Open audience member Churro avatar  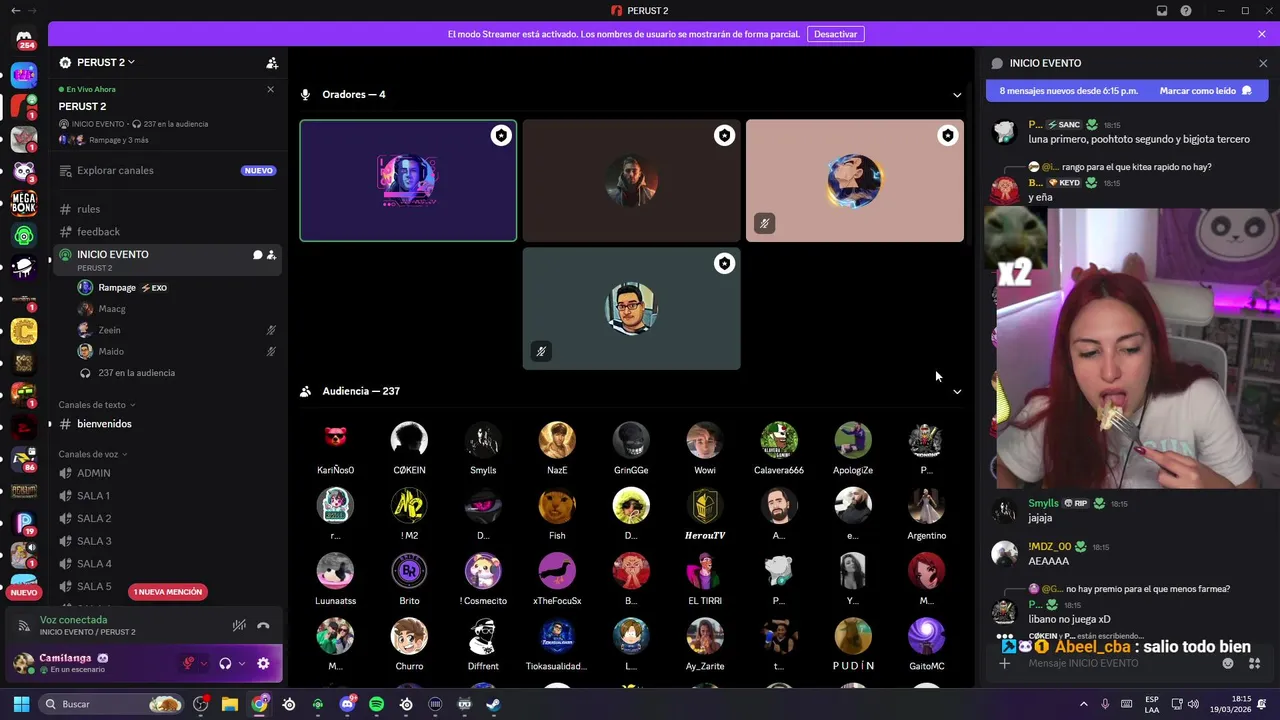[x=409, y=636]
